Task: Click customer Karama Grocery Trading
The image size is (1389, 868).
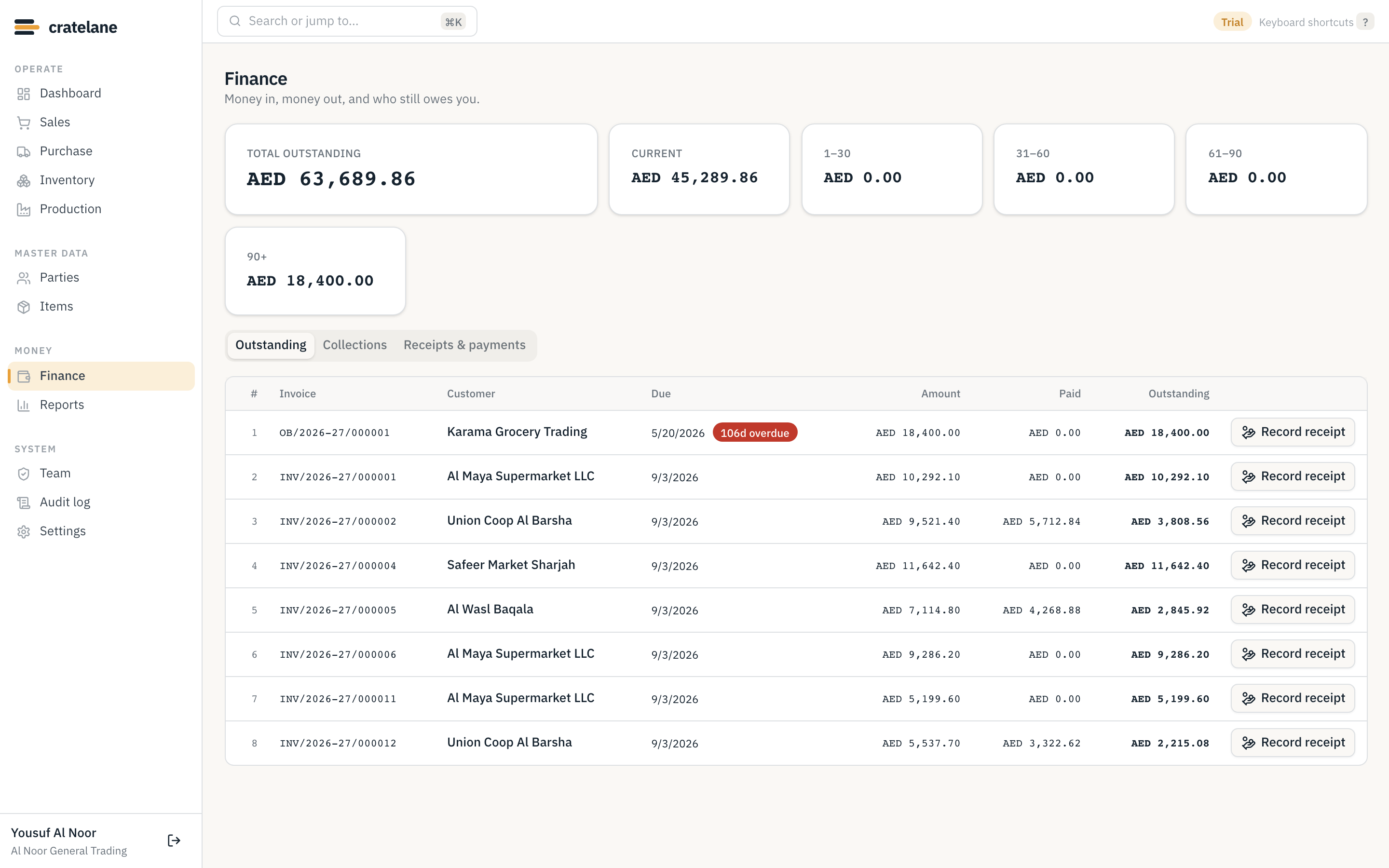Action: (517, 432)
